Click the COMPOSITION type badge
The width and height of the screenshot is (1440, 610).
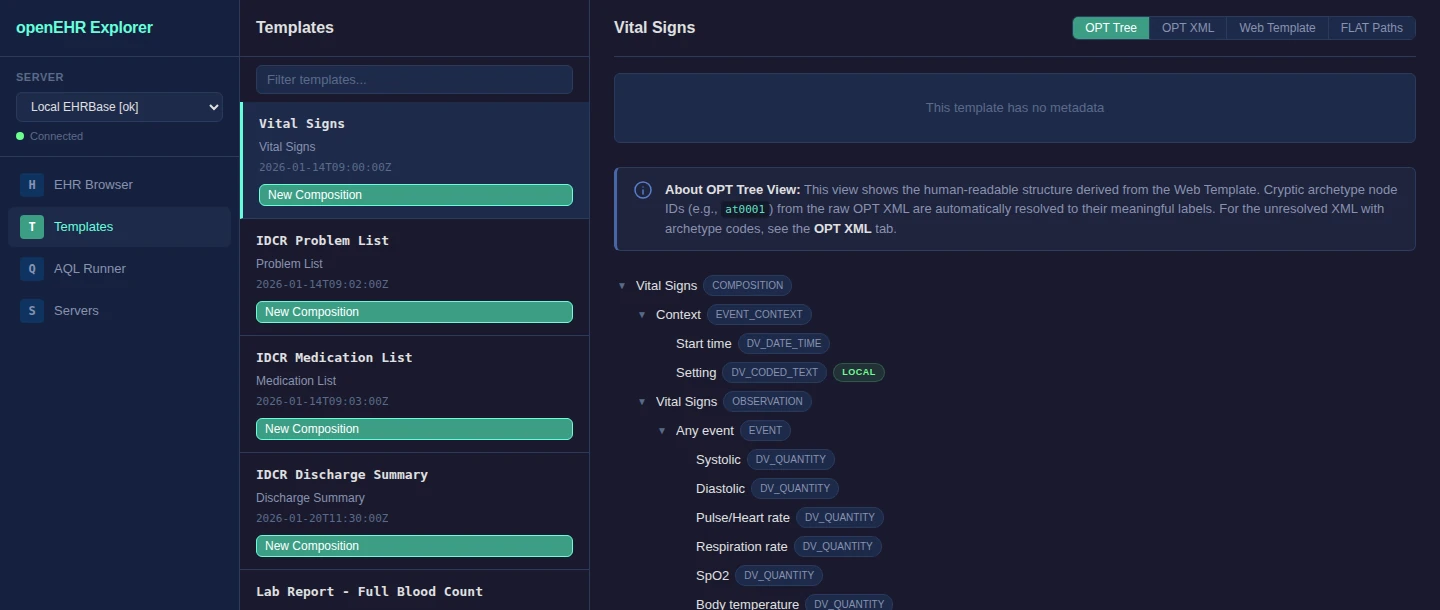pos(747,286)
